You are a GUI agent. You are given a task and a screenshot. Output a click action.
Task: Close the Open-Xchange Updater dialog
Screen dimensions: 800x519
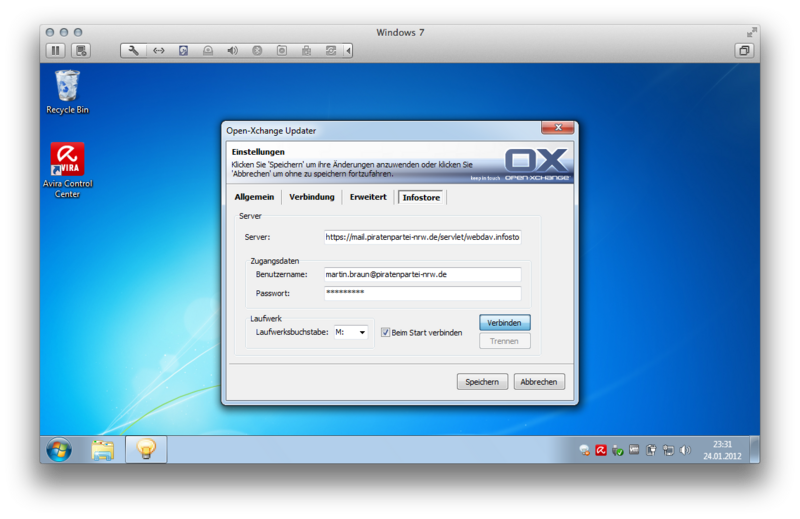coord(558,128)
